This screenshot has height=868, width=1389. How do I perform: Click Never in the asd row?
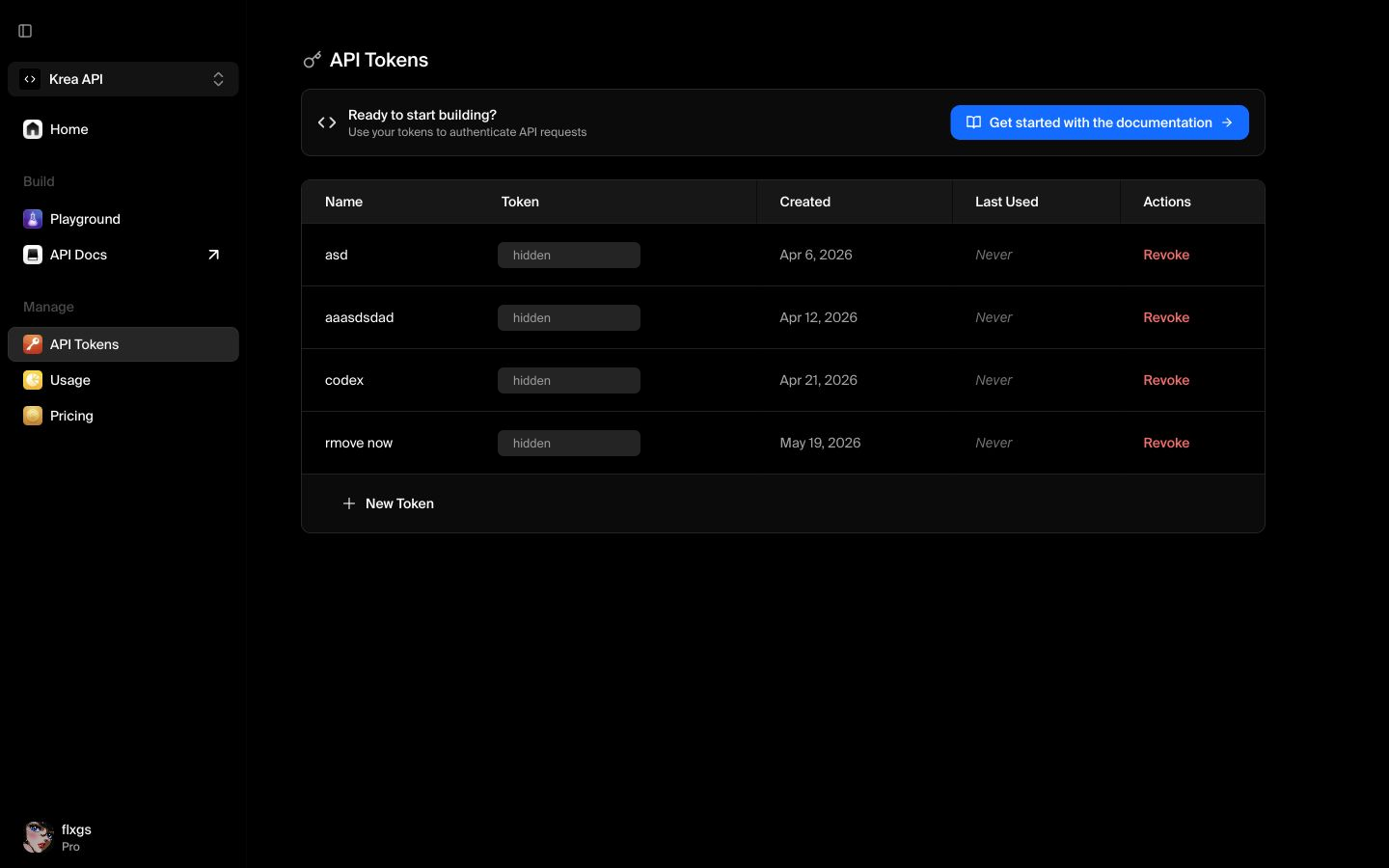click(994, 255)
